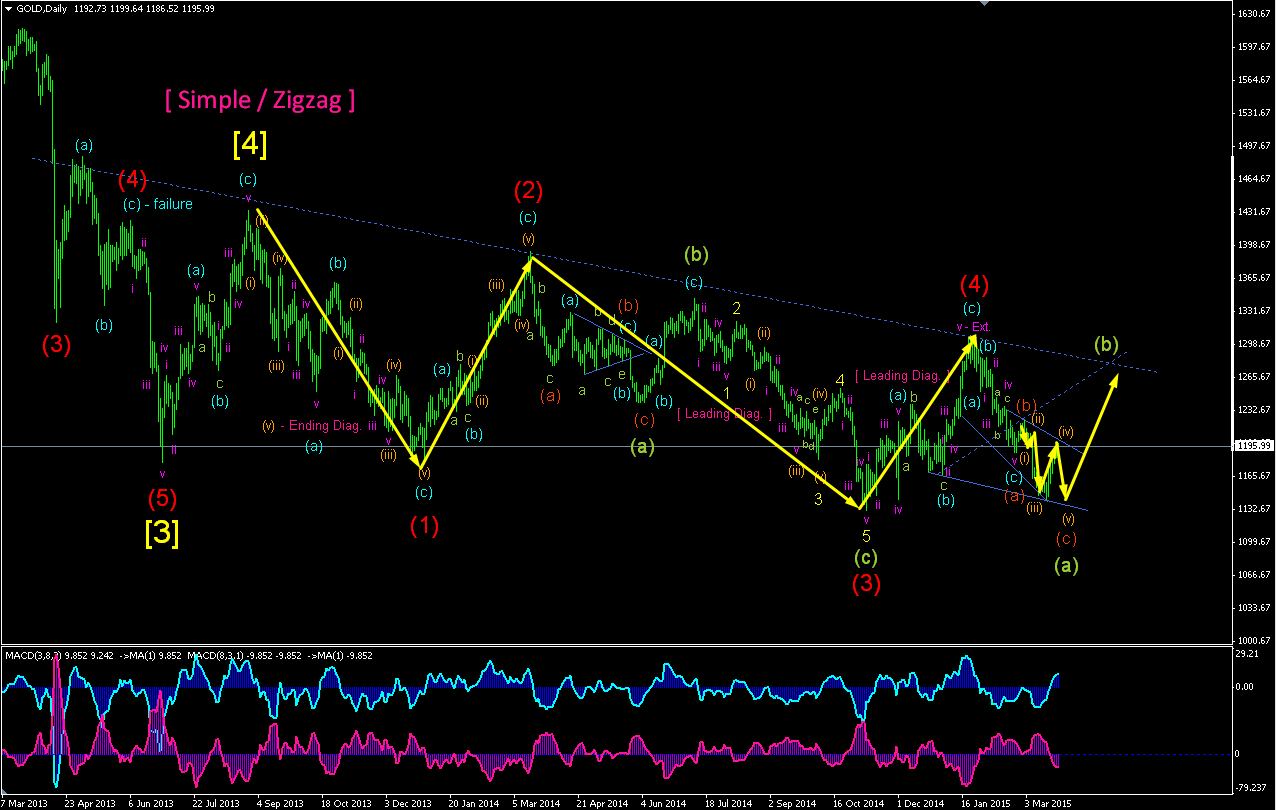Click the '22 Jul 2013' date on the time axis

pyautogui.click(x=215, y=803)
